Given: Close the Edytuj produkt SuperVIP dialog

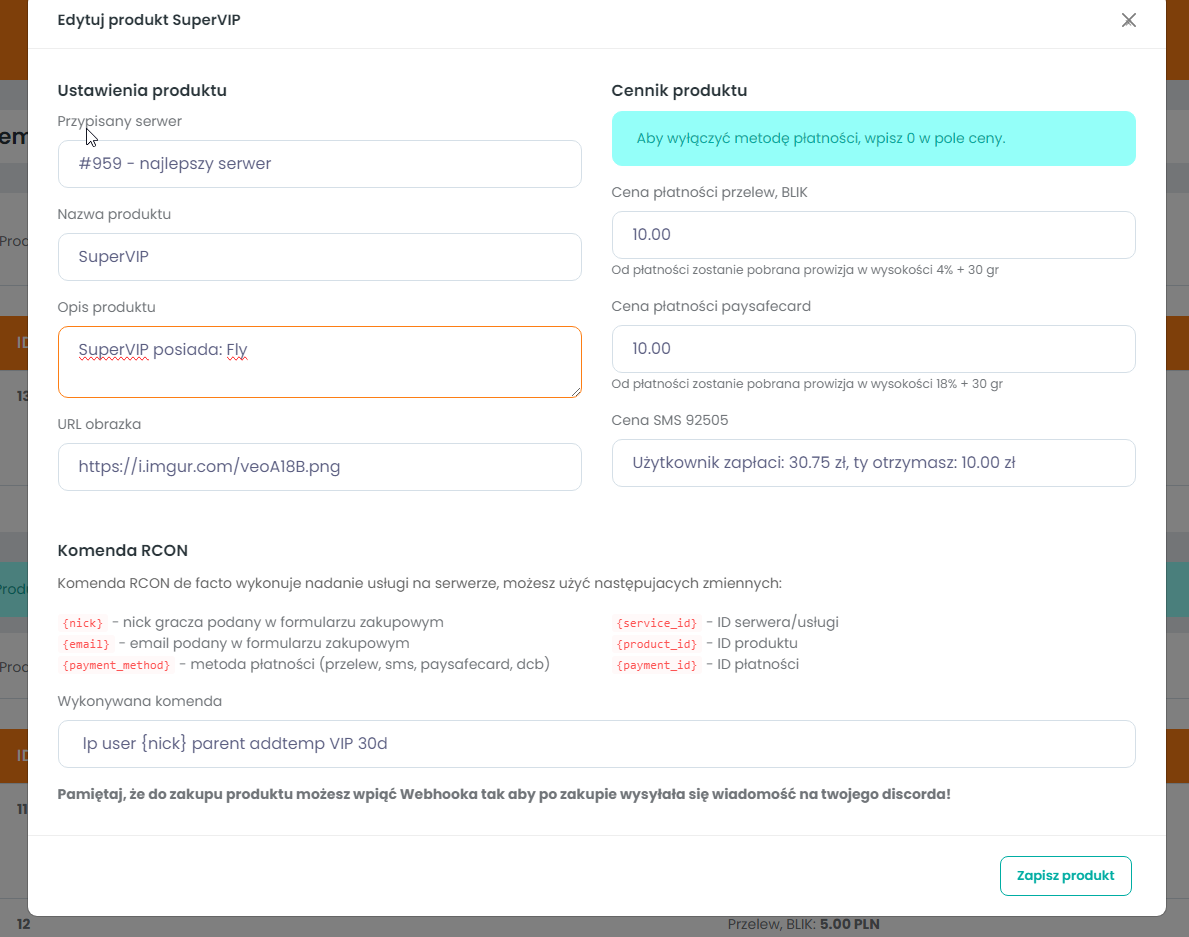Looking at the screenshot, I should click(1129, 20).
